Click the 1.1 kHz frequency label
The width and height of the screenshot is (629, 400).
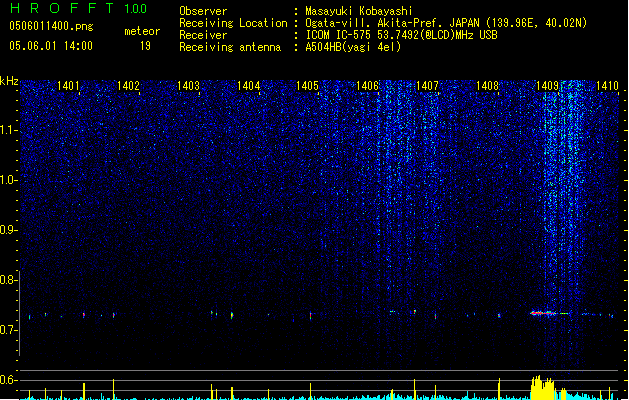(8, 131)
